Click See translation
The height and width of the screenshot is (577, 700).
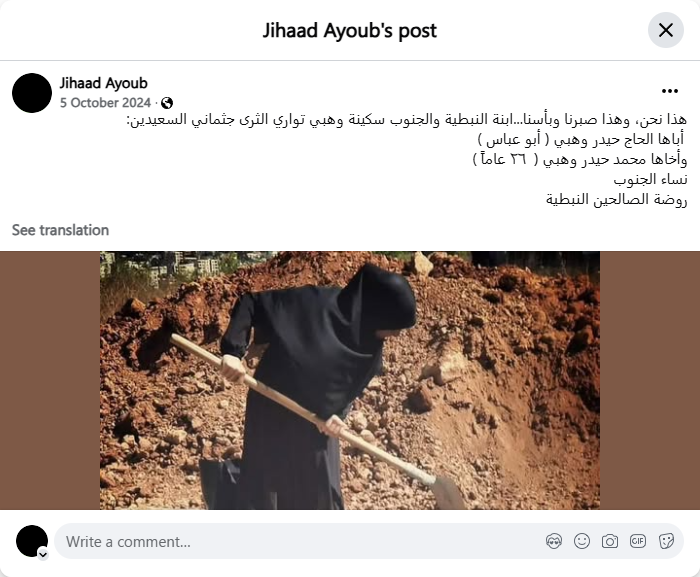[x=60, y=230]
